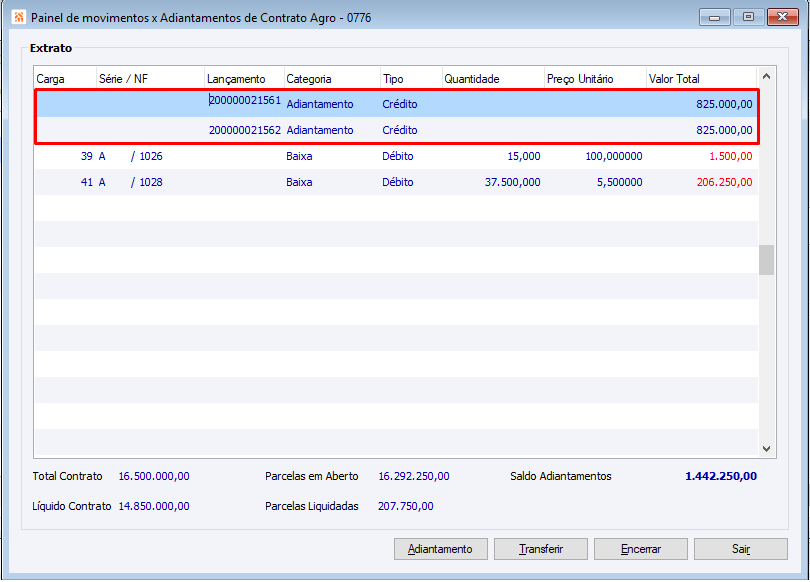Click the Líquido Contrato label
810x582 pixels.
click(x=71, y=506)
